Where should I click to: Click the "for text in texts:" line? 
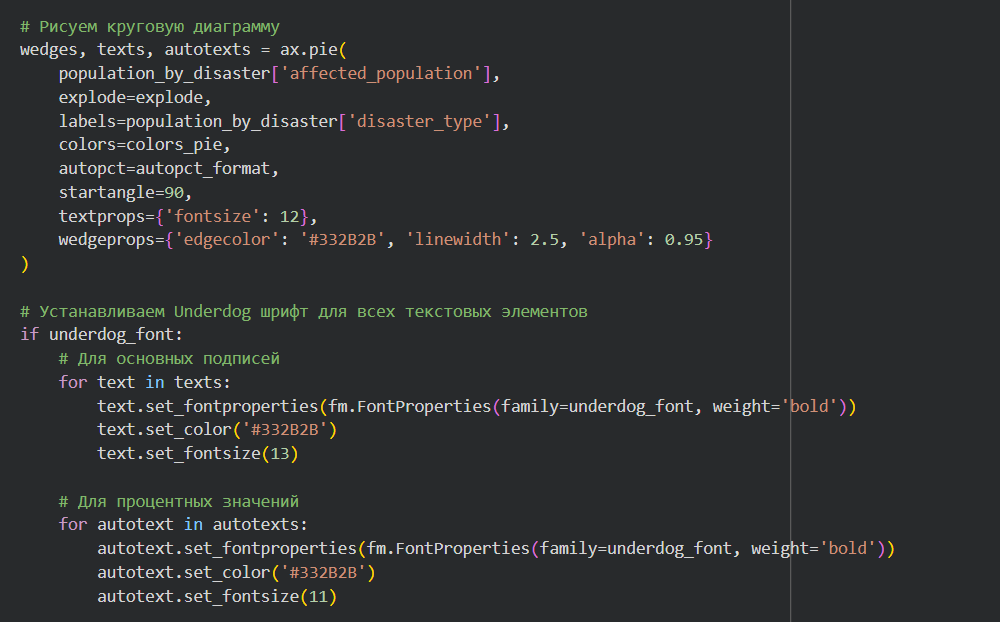pos(145,382)
